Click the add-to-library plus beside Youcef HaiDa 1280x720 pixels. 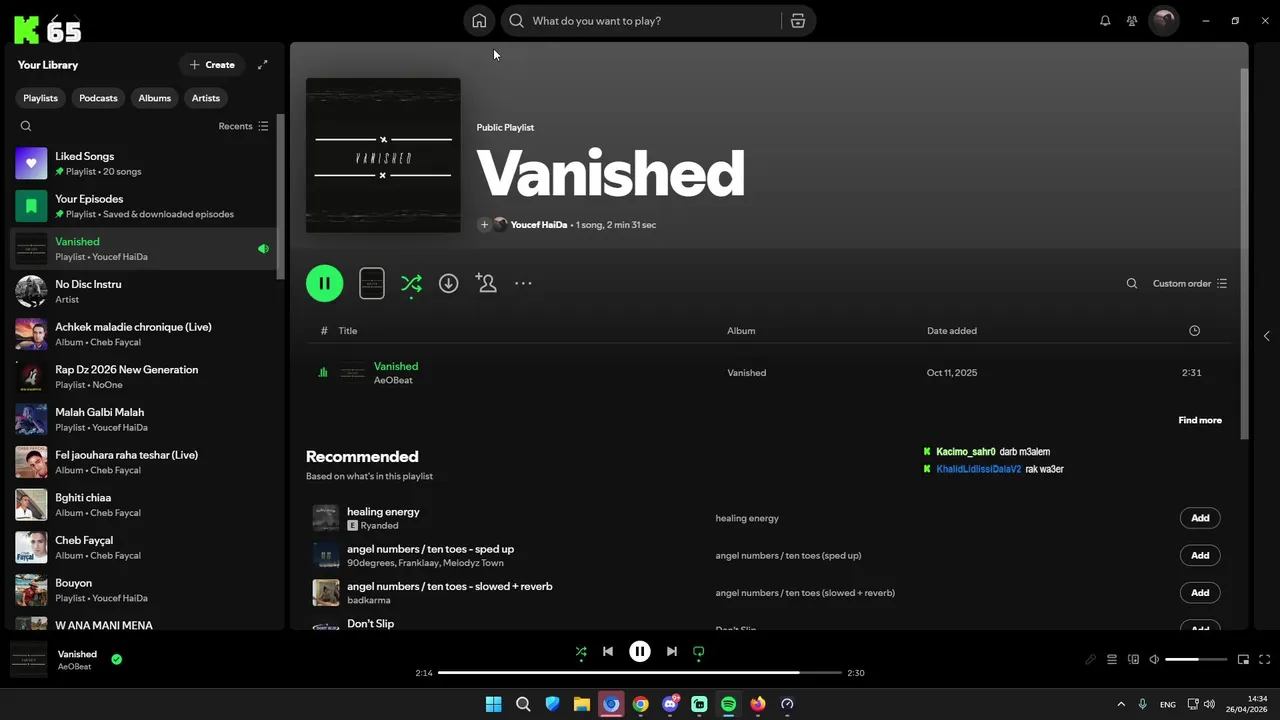[x=484, y=225]
